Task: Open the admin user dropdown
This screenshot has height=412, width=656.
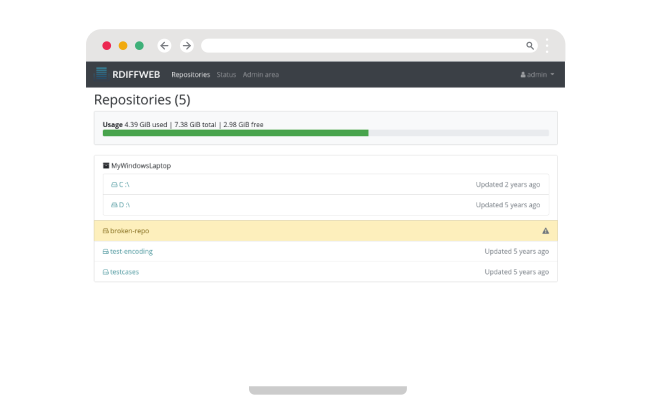Action: pos(537,75)
